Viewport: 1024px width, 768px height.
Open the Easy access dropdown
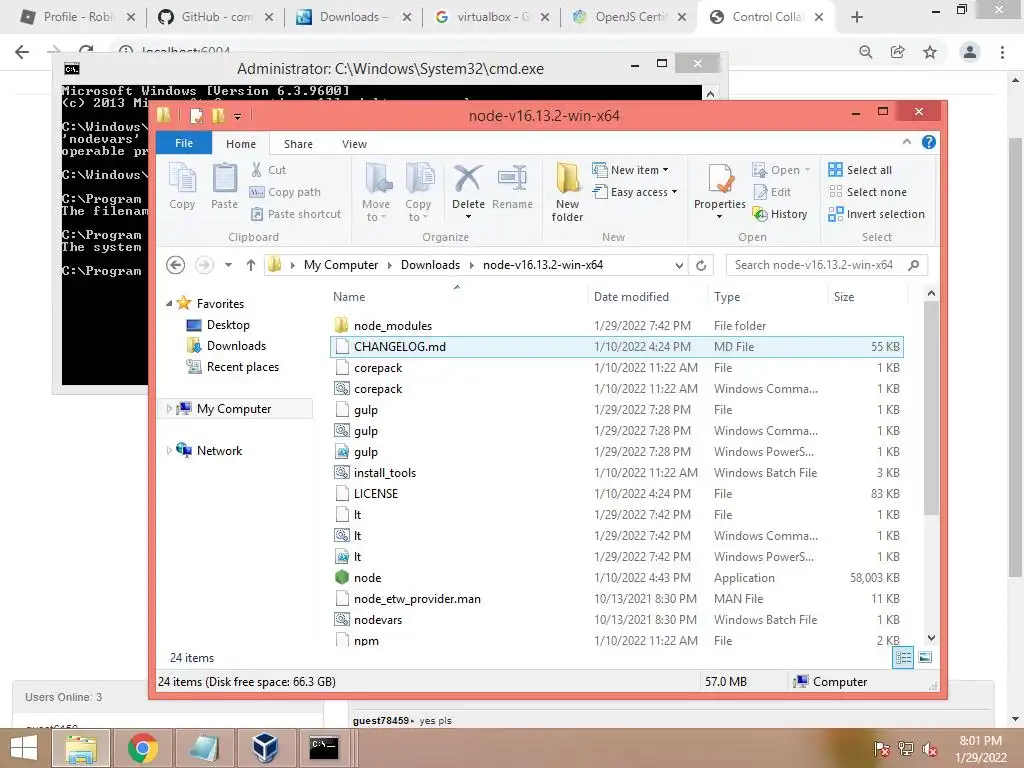point(635,192)
